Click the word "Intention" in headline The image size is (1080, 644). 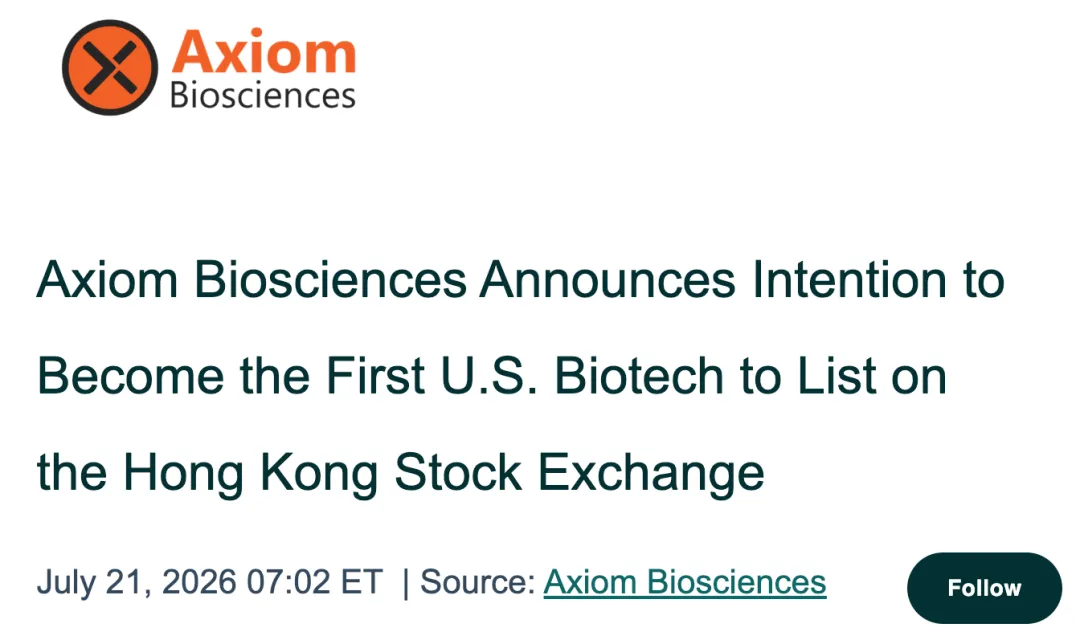(849, 280)
